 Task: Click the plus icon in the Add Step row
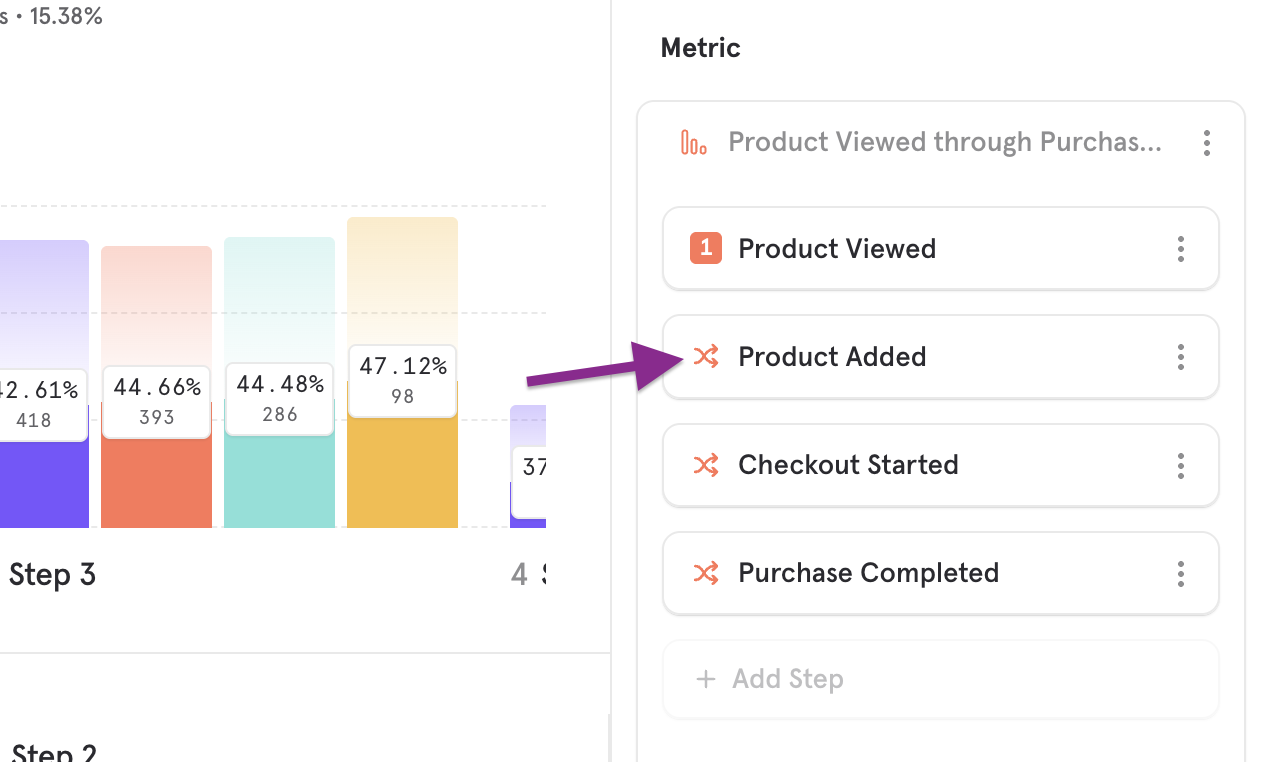point(706,679)
